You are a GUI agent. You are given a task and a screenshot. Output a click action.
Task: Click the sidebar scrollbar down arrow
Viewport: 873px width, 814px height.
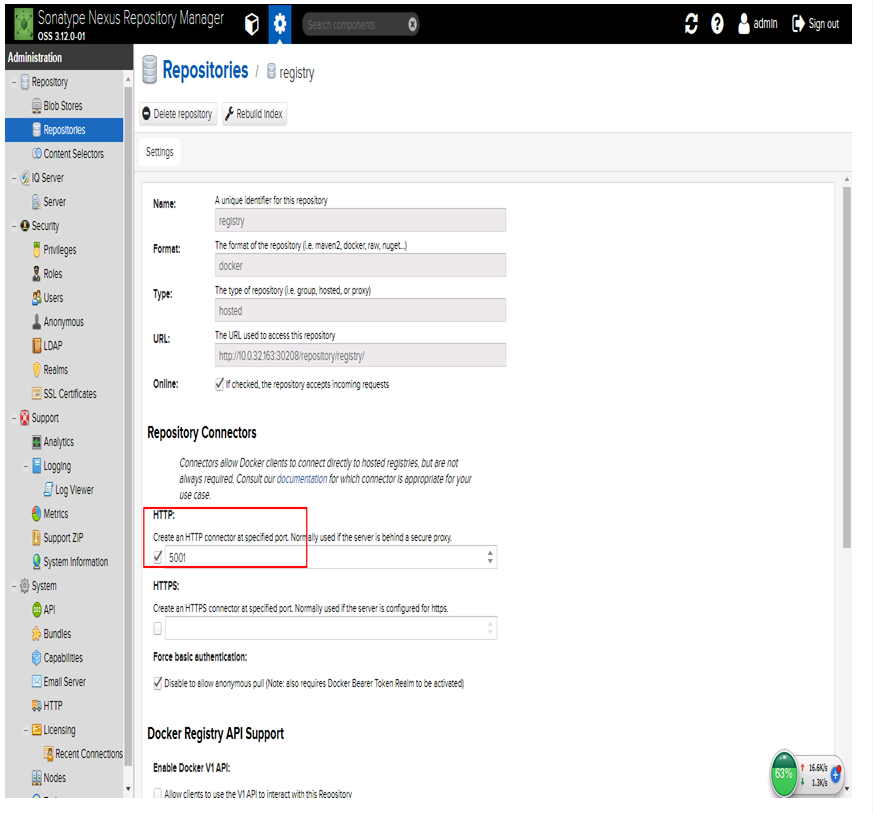128,788
